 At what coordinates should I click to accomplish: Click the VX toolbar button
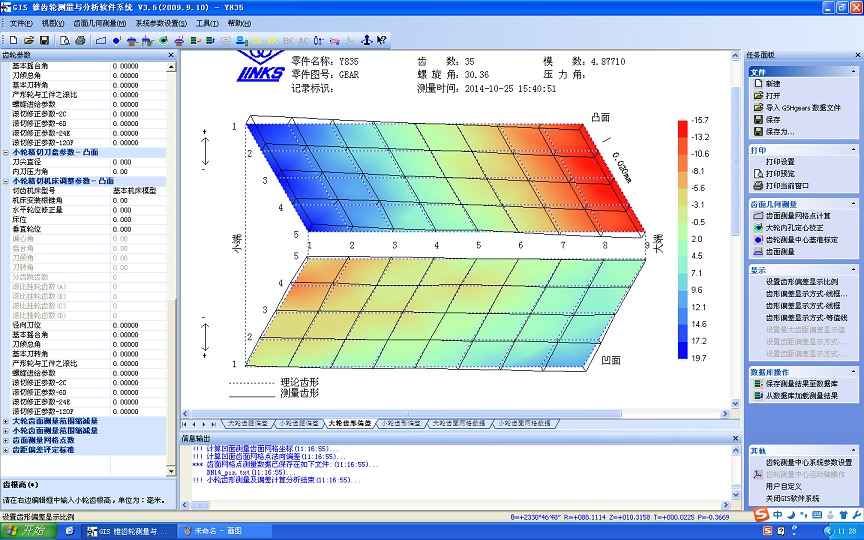(x=272, y=41)
